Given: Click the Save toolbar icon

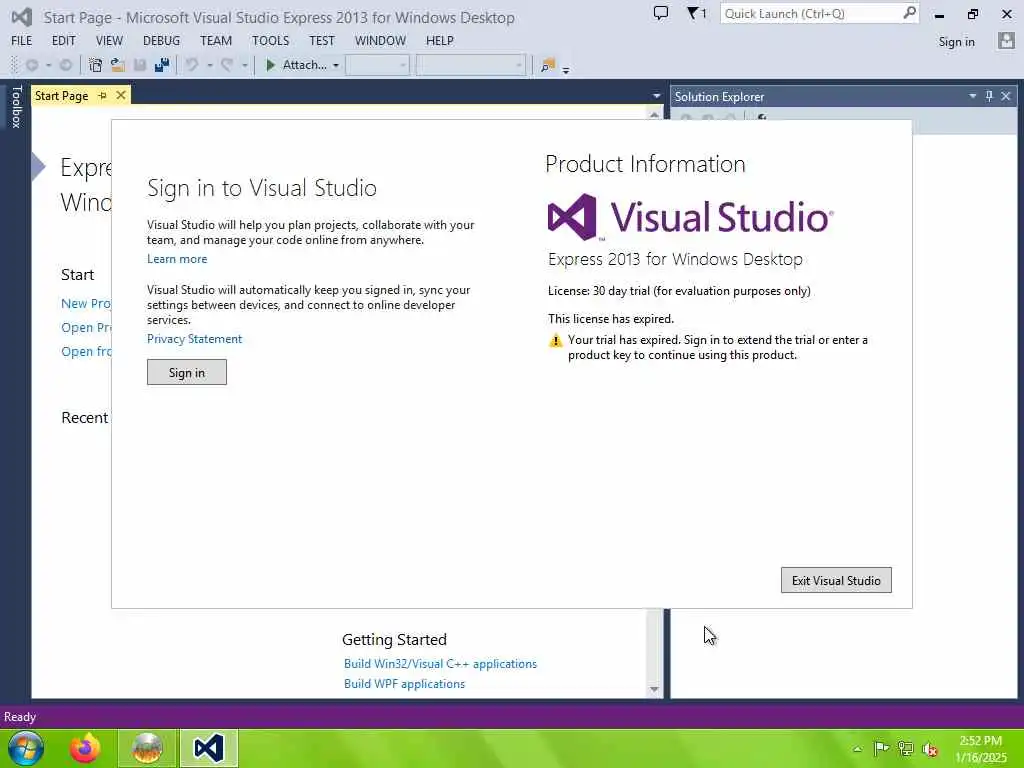Looking at the screenshot, I should tap(140, 65).
